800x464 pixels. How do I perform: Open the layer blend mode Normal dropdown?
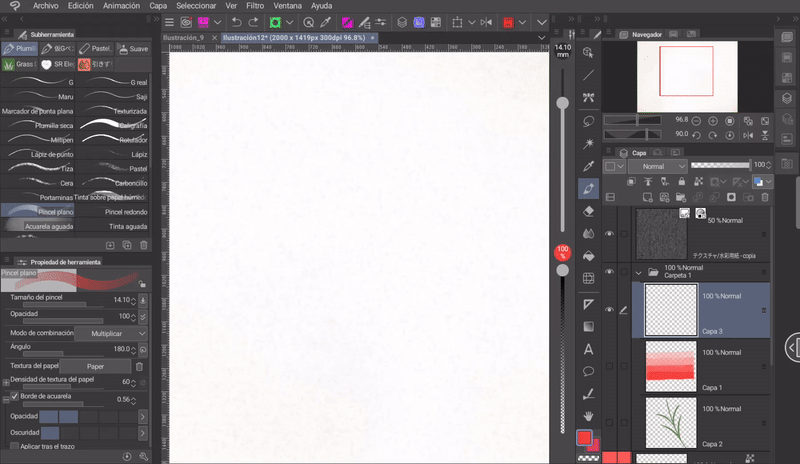(x=658, y=165)
